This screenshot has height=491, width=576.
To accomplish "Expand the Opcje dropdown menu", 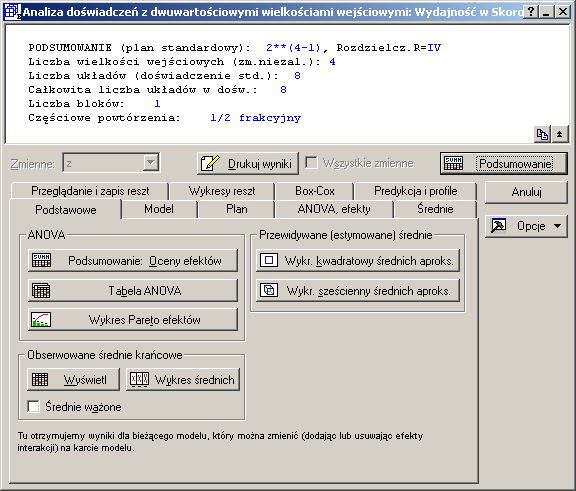I will (558, 226).
